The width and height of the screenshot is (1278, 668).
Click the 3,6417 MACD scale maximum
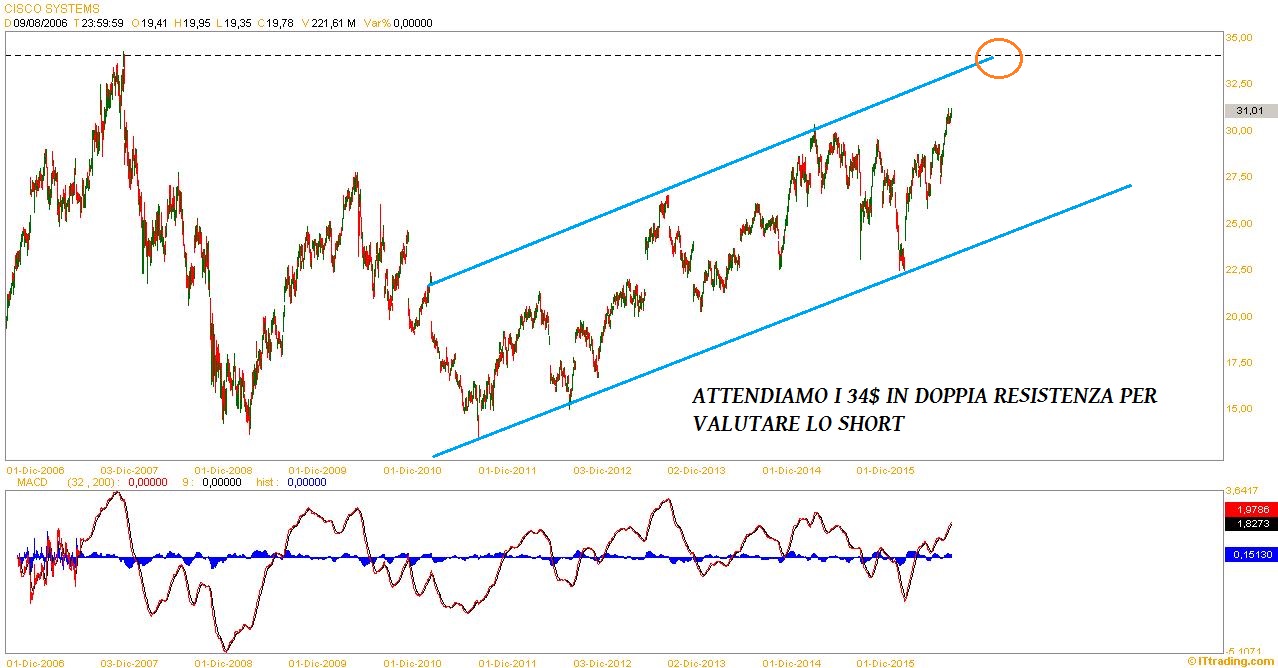[1241, 490]
